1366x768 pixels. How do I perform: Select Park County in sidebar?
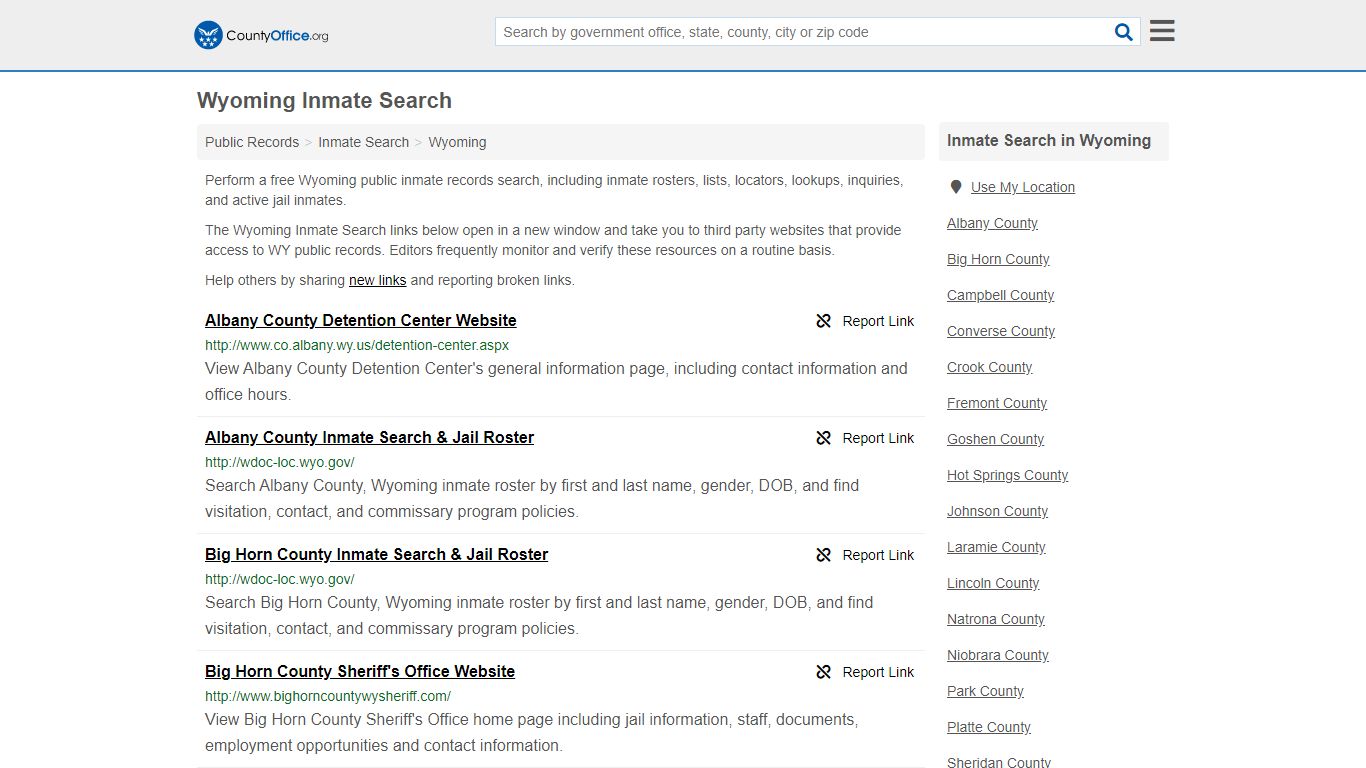coord(985,691)
